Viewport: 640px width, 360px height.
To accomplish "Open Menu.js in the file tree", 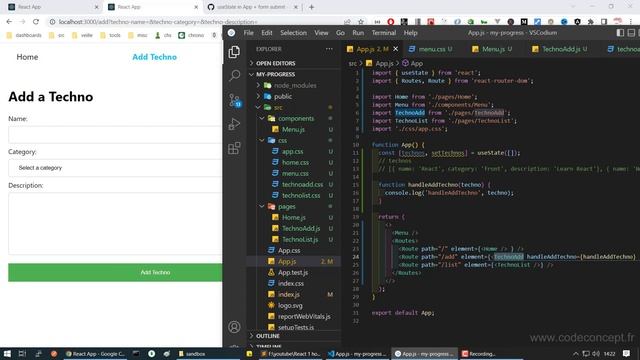I will (x=294, y=129).
